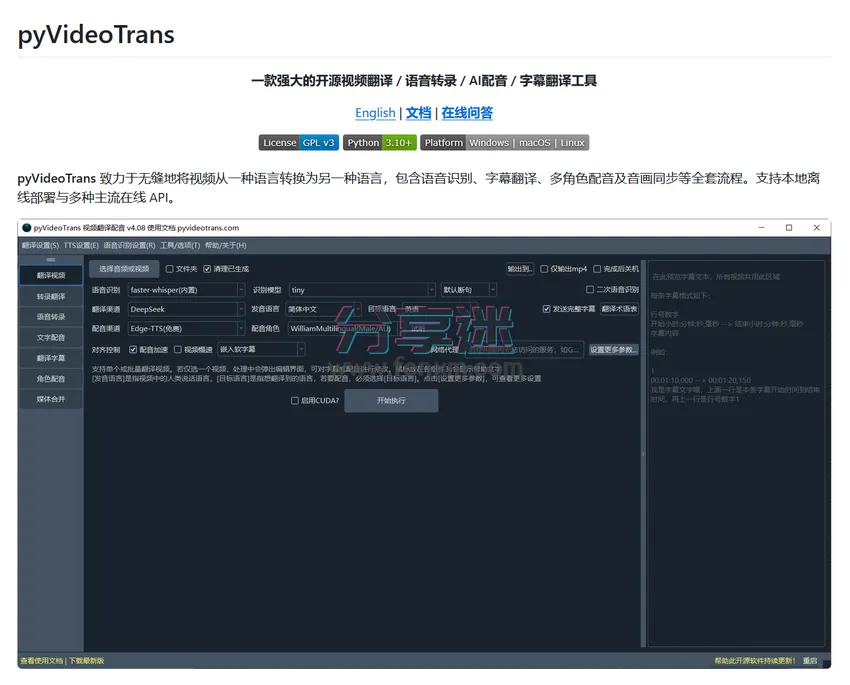Expand the tiny model dropdown
This screenshot has width=850, height=685.
tap(362, 290)
